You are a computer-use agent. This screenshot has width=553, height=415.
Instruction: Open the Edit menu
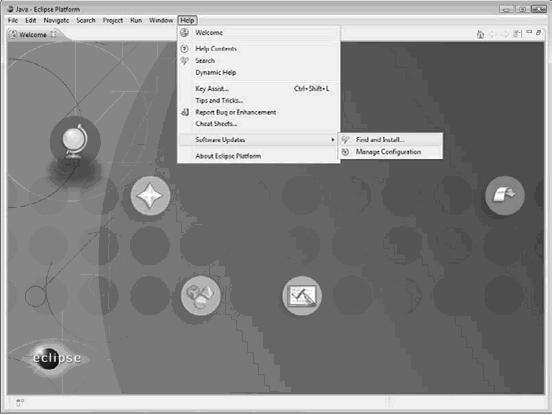pyautogui.click(x=31, y=20)
